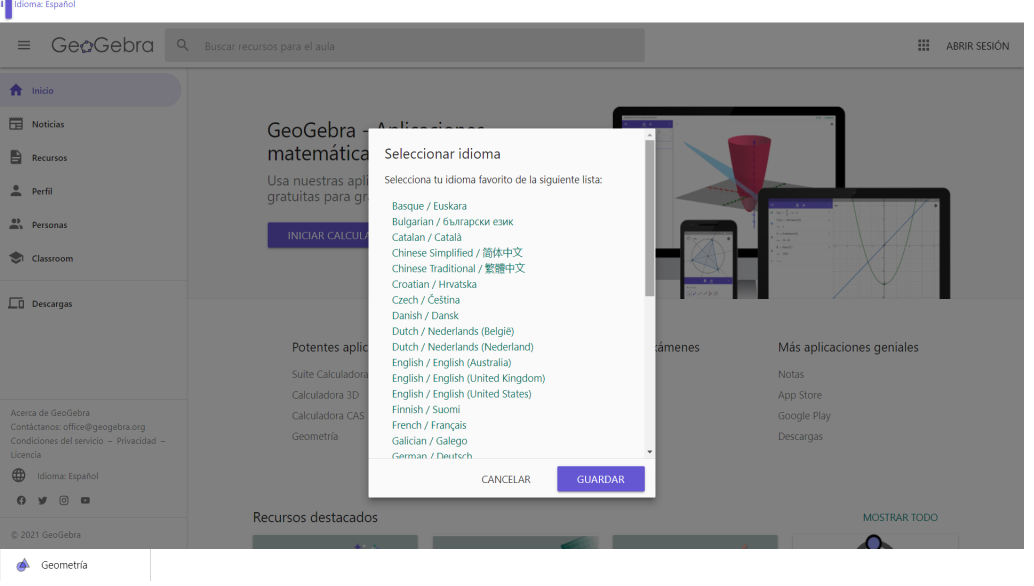Open GeoGebra YouTube icon
Viewport: 1034px width, 586px height.
pos(85,500)
